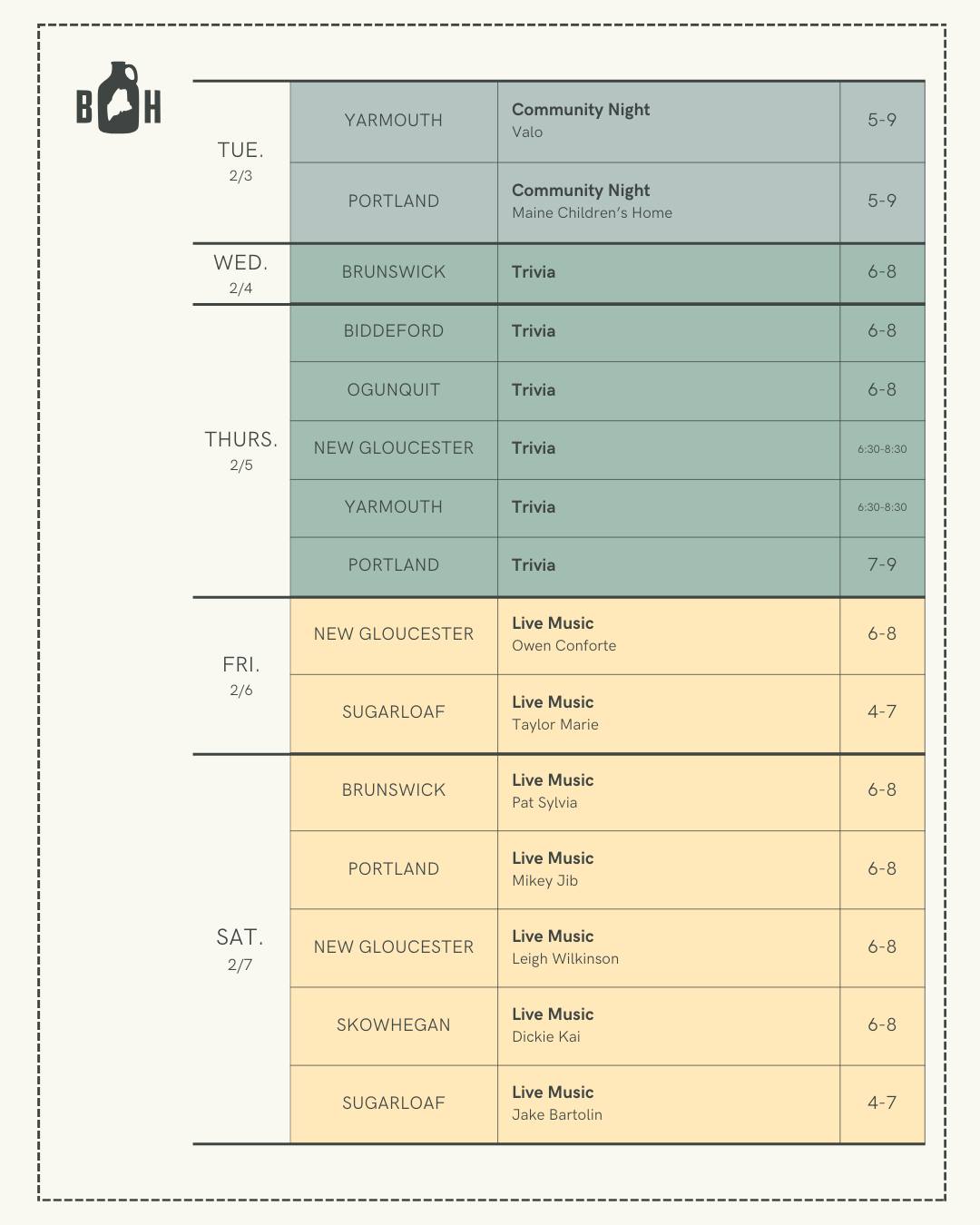
Task: Click the WED. 2/4 day label
Action: pyautogui.click(x=240, y=273)
